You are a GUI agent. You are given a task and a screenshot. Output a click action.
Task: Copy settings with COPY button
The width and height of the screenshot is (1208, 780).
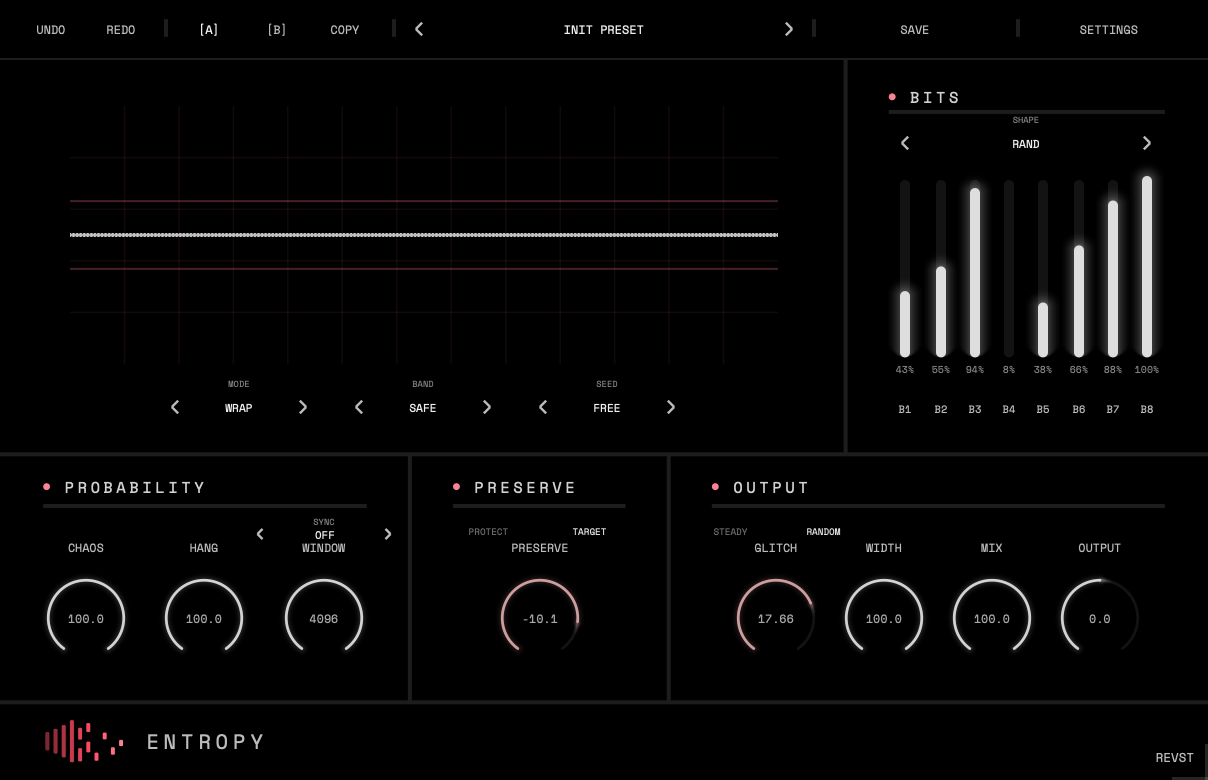[345, 30]
